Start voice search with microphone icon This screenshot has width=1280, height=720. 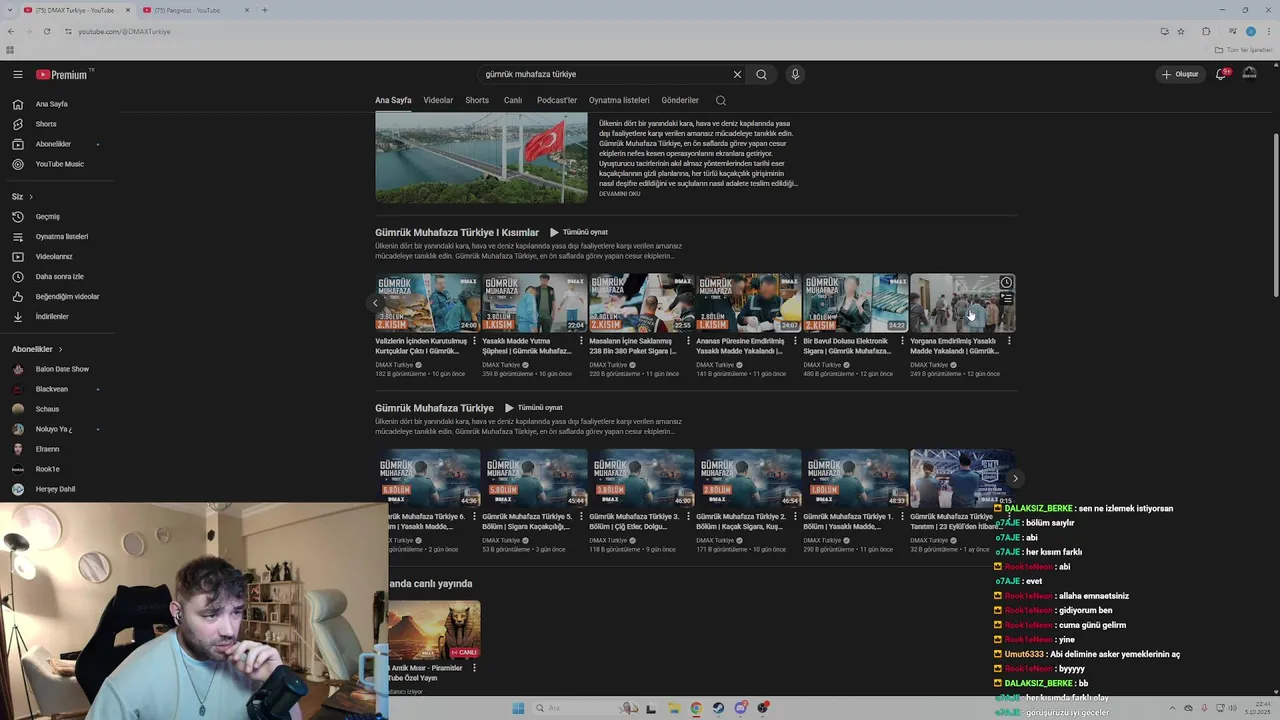[795, 74]
